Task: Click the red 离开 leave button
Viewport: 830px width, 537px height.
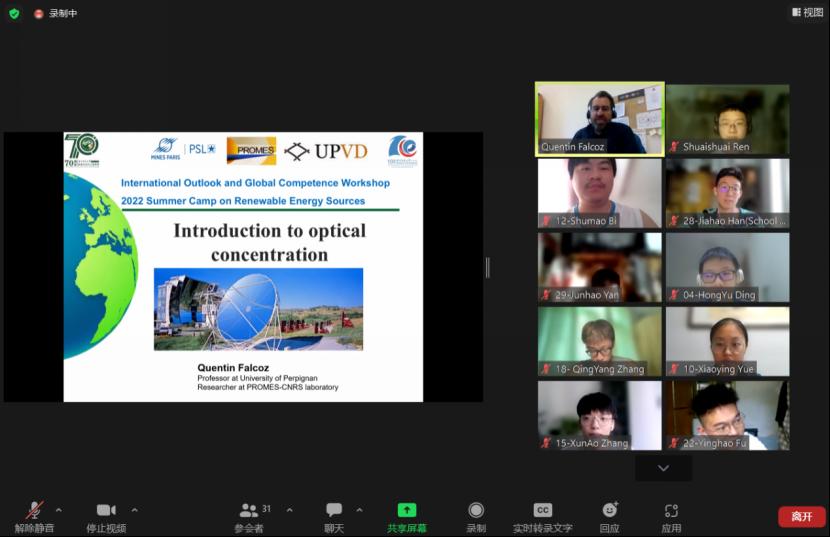Action: coord(802,516)
